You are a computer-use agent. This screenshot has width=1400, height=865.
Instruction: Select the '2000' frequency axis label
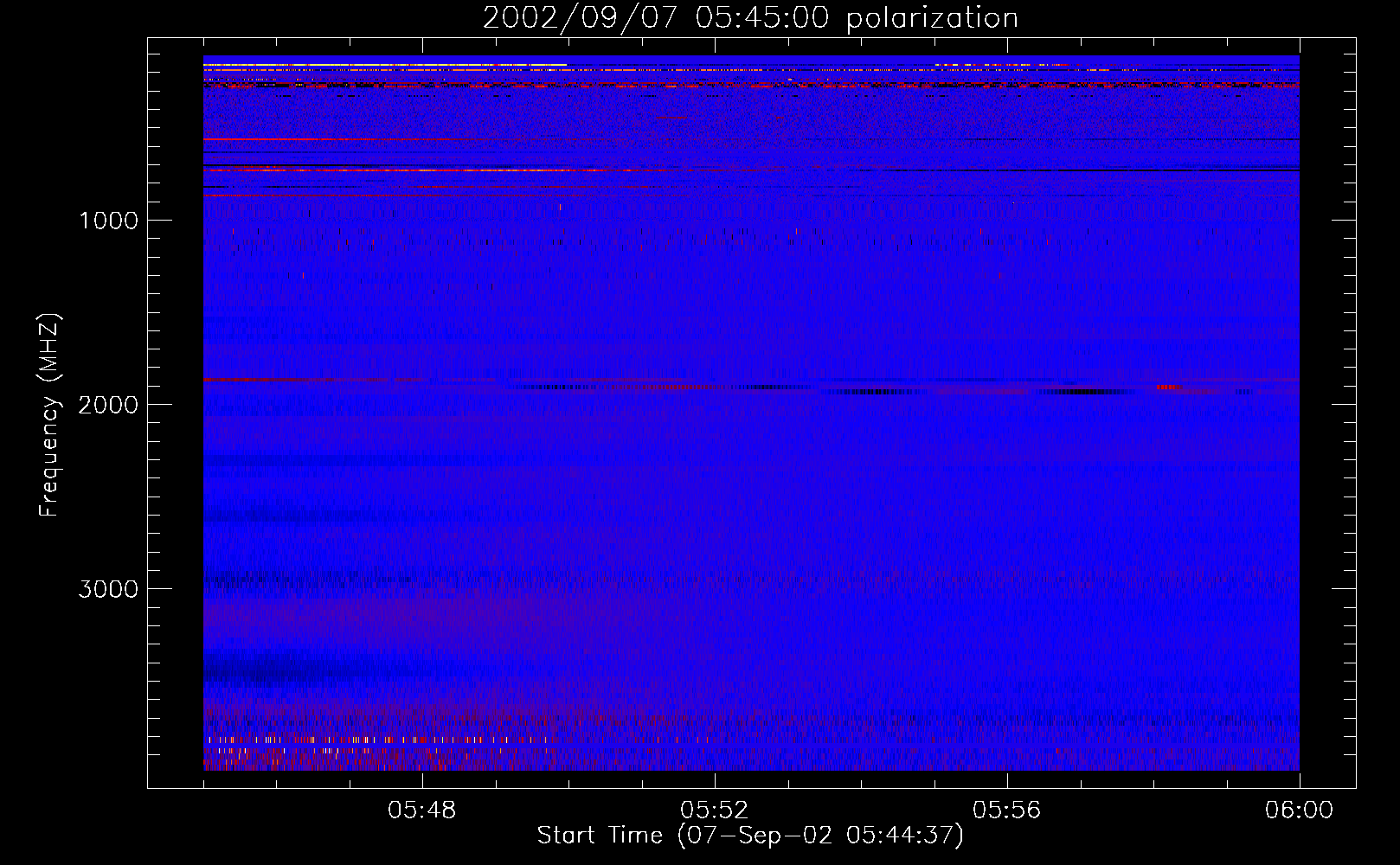point(108,405)
